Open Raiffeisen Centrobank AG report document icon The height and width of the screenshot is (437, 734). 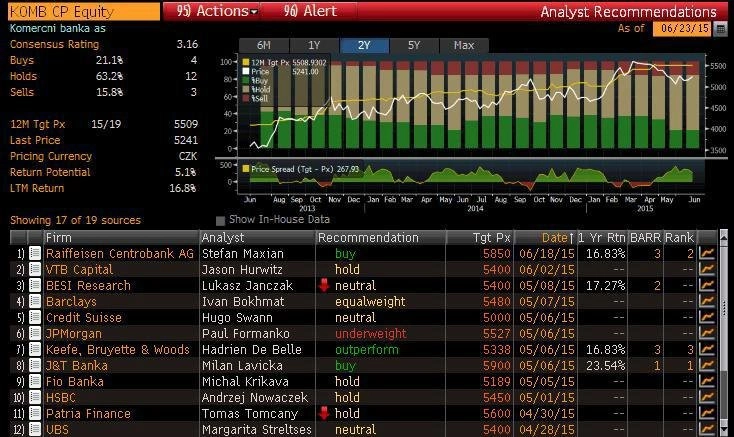[x=35, y=254]
